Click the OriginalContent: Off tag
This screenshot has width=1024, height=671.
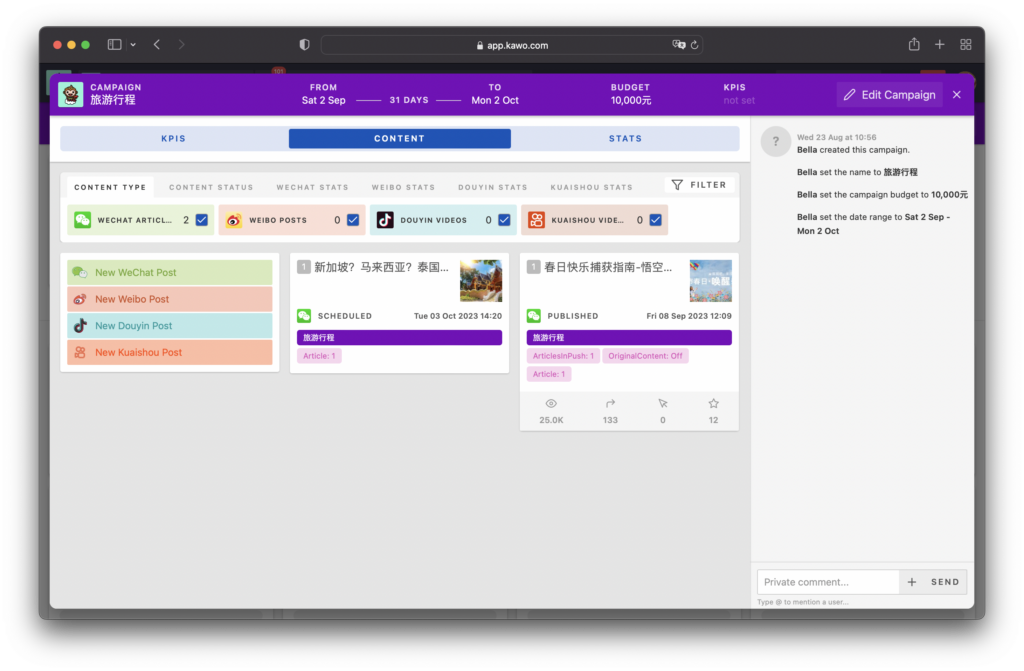[645, 356]
